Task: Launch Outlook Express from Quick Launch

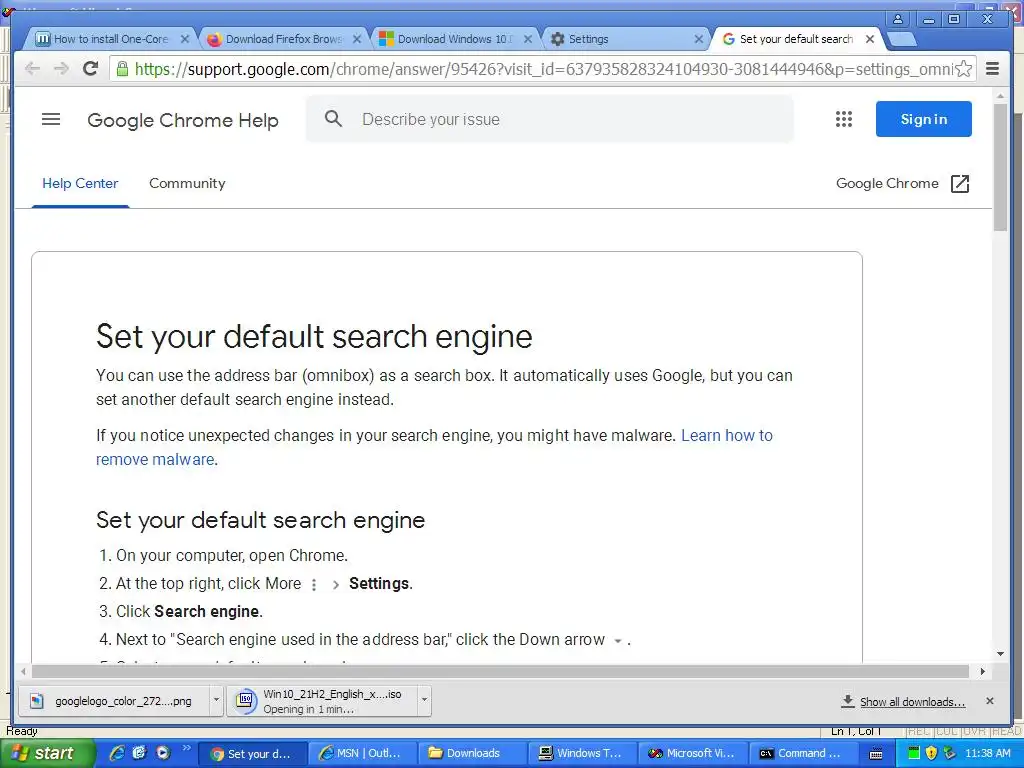Action: (139, 753)
